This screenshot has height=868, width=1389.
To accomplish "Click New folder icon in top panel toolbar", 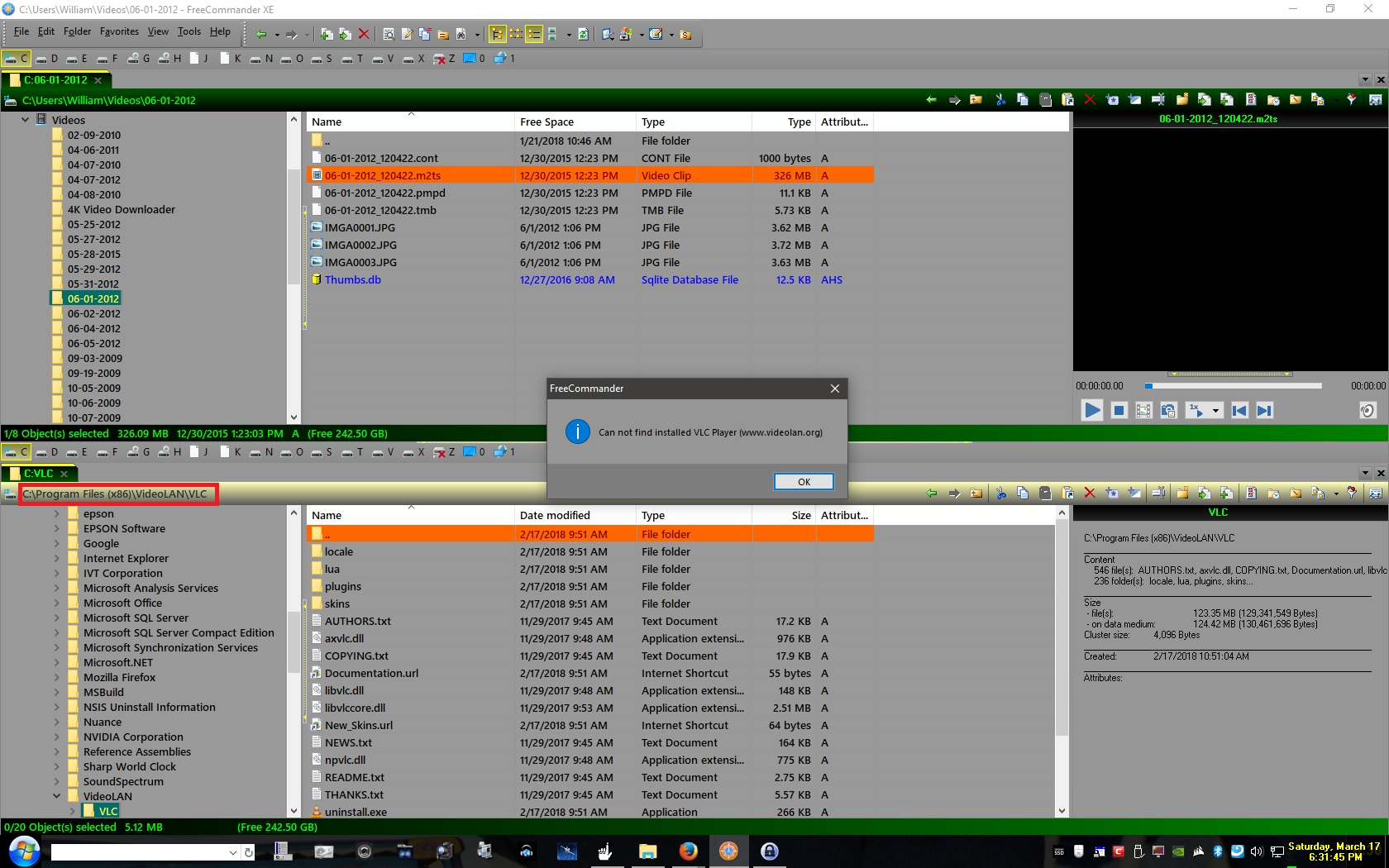I will [x=1182, y=100].
